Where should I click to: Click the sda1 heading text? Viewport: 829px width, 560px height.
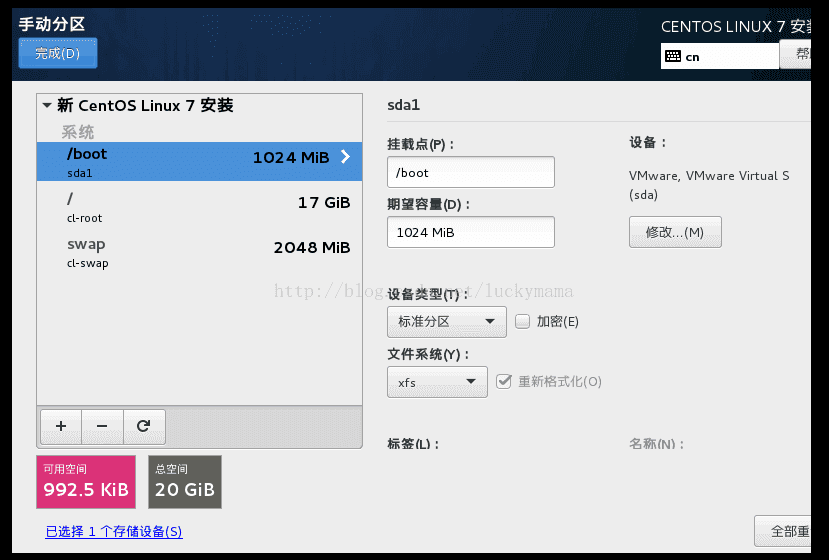coord(403,105)
